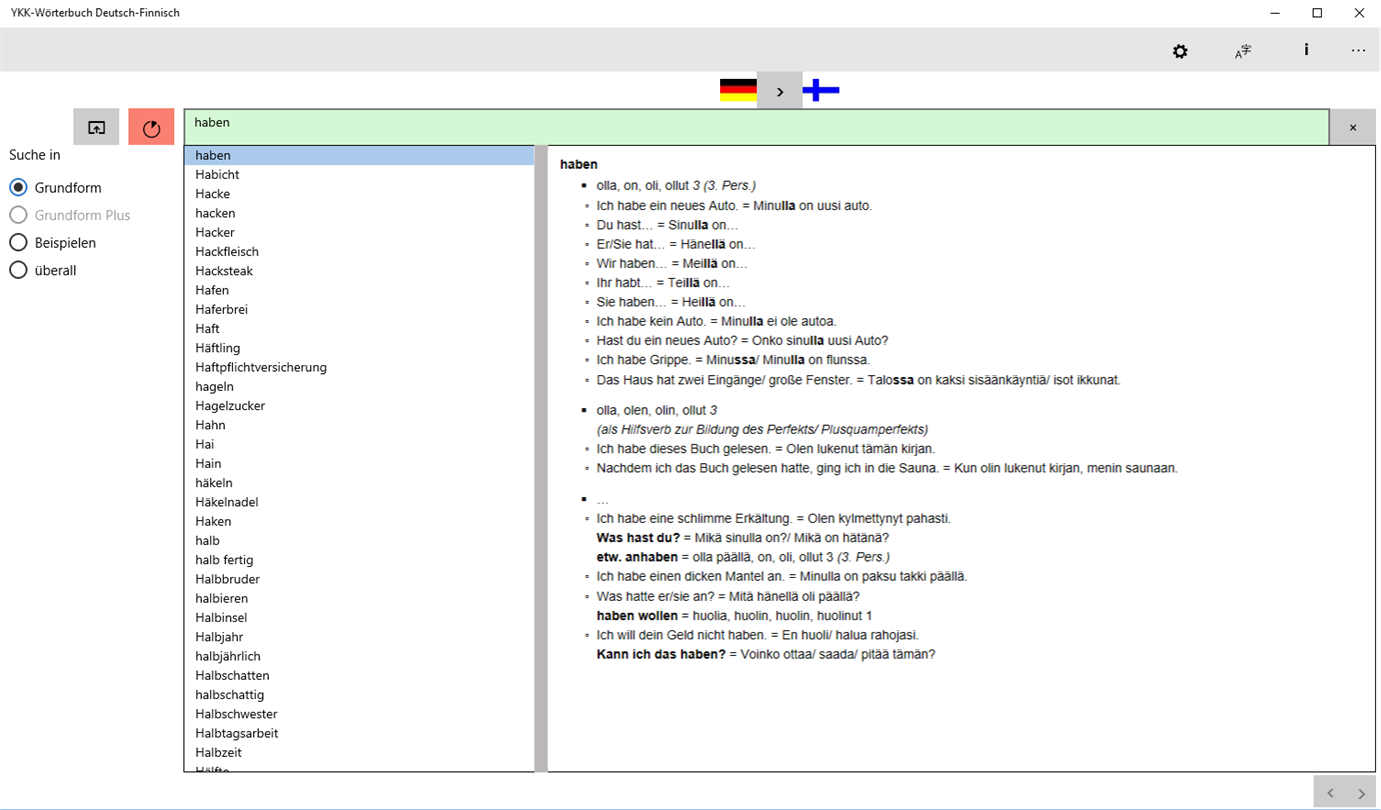Select halb in the word list
This screenshot has width=1381, height=810.
[x=360, y=540]
